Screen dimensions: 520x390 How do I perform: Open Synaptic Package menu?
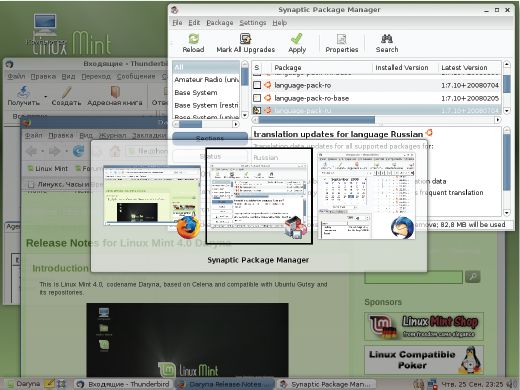point(220,23)
